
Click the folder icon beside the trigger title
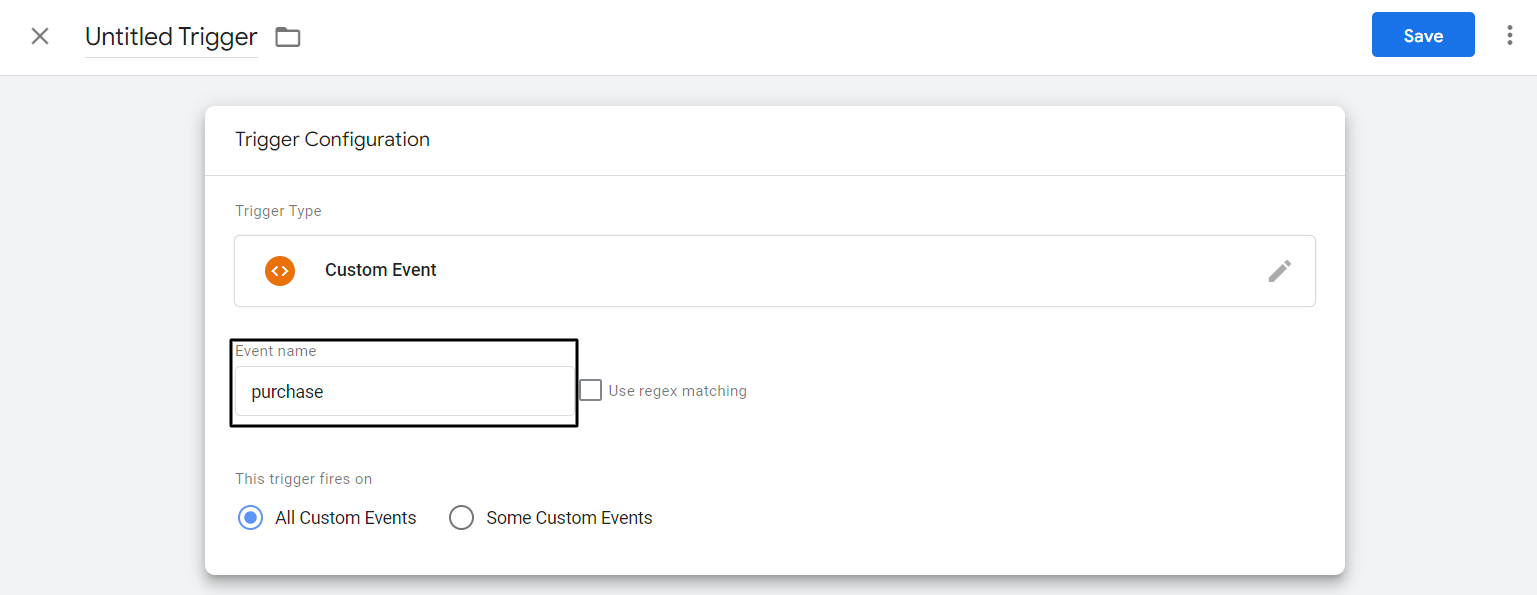pos(288,36)
